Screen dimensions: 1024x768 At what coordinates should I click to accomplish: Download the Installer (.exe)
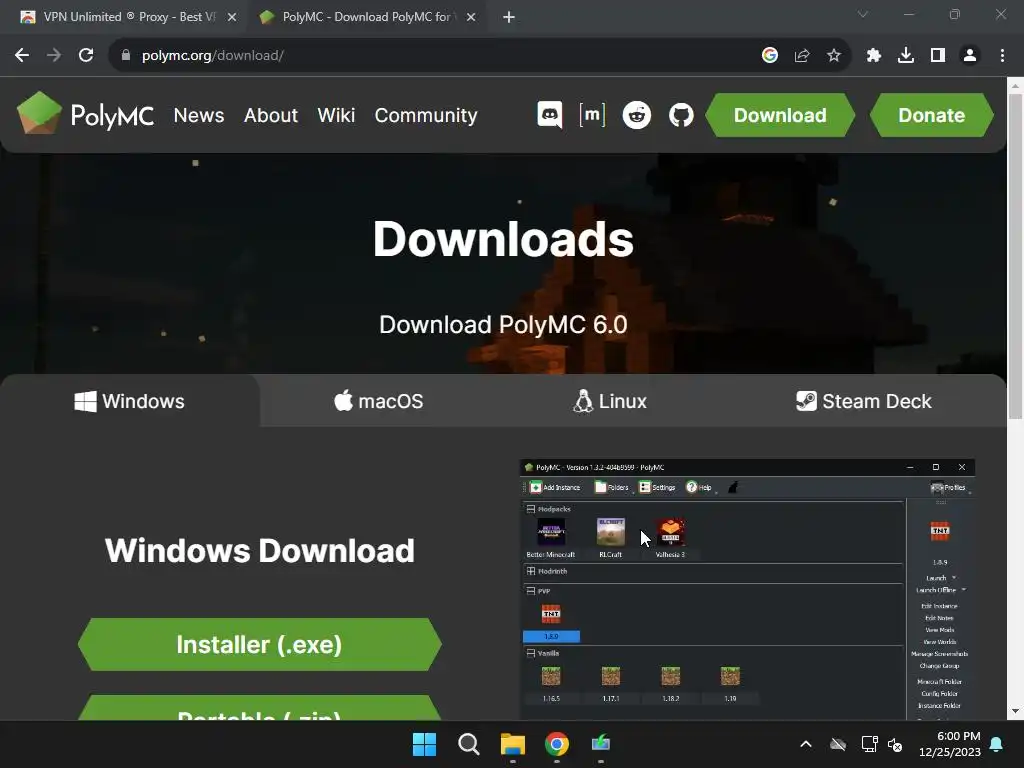(x=259, y=645)
